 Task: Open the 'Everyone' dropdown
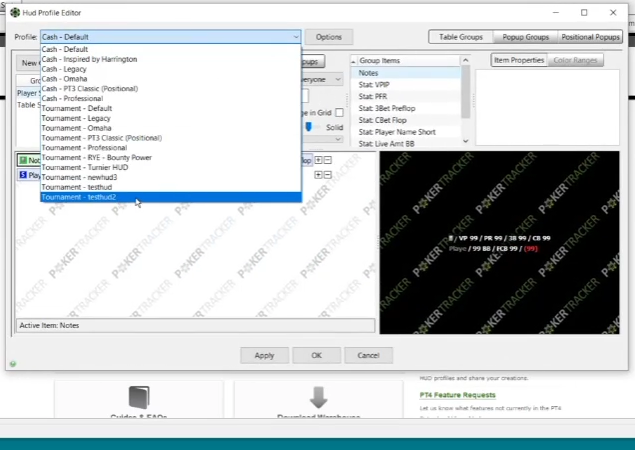click(x=322, y=79)
